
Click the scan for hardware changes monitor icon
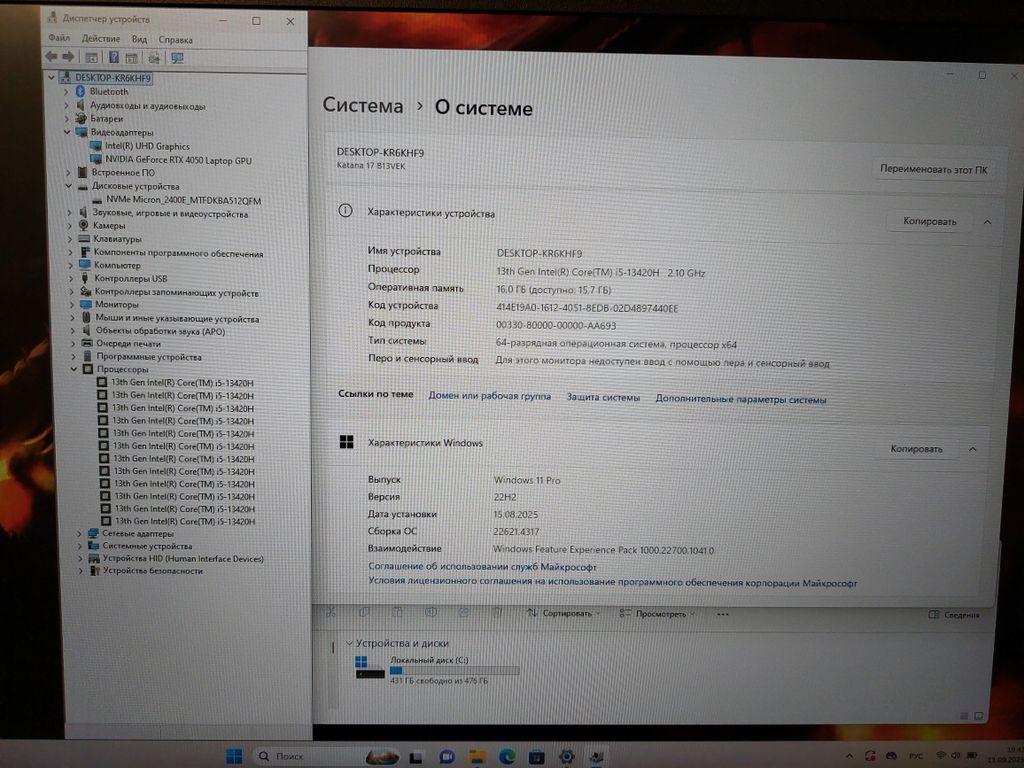click(x=177, y=57)
